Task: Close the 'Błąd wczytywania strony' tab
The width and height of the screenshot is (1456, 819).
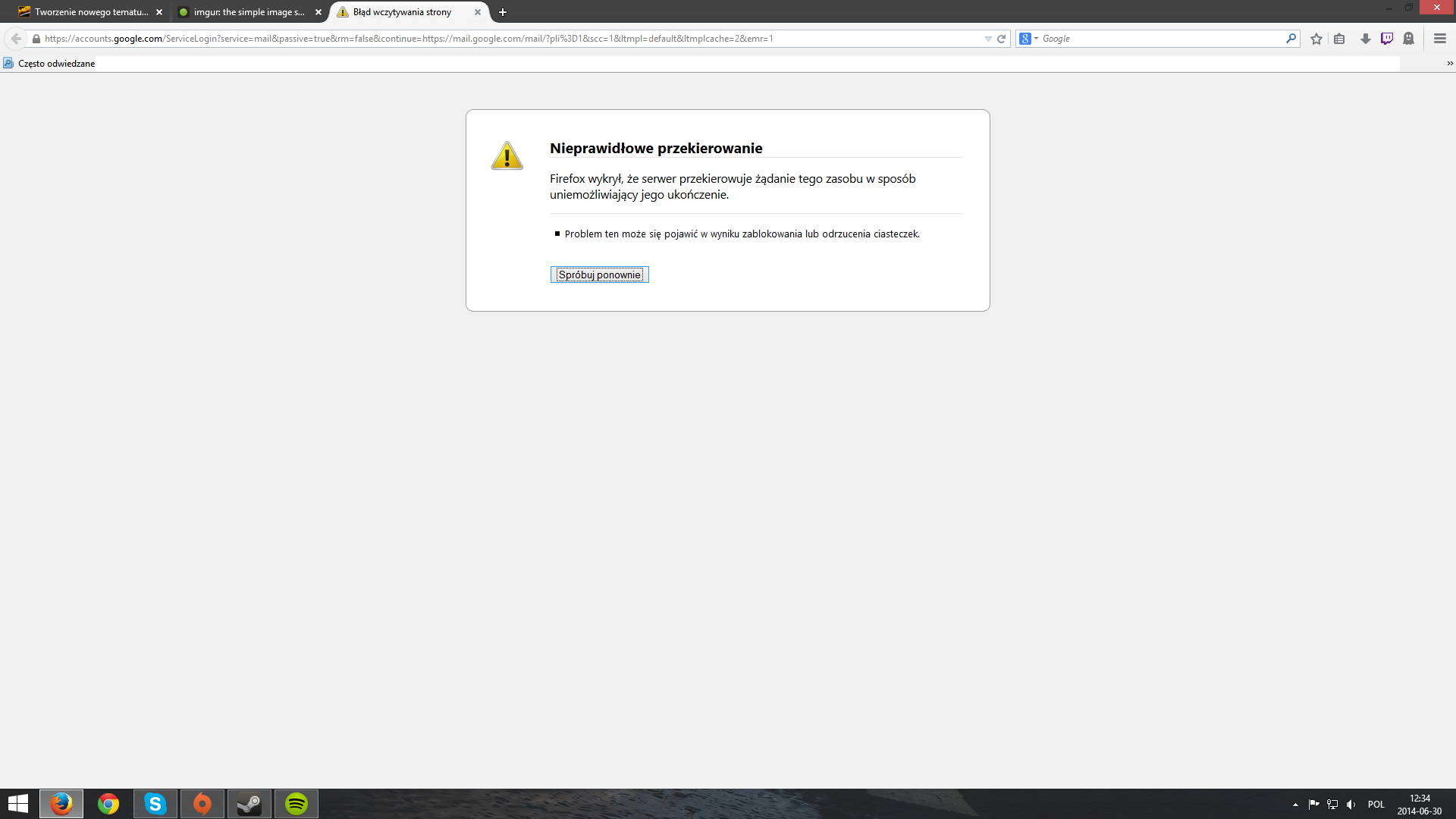Action: coord(478,12)
